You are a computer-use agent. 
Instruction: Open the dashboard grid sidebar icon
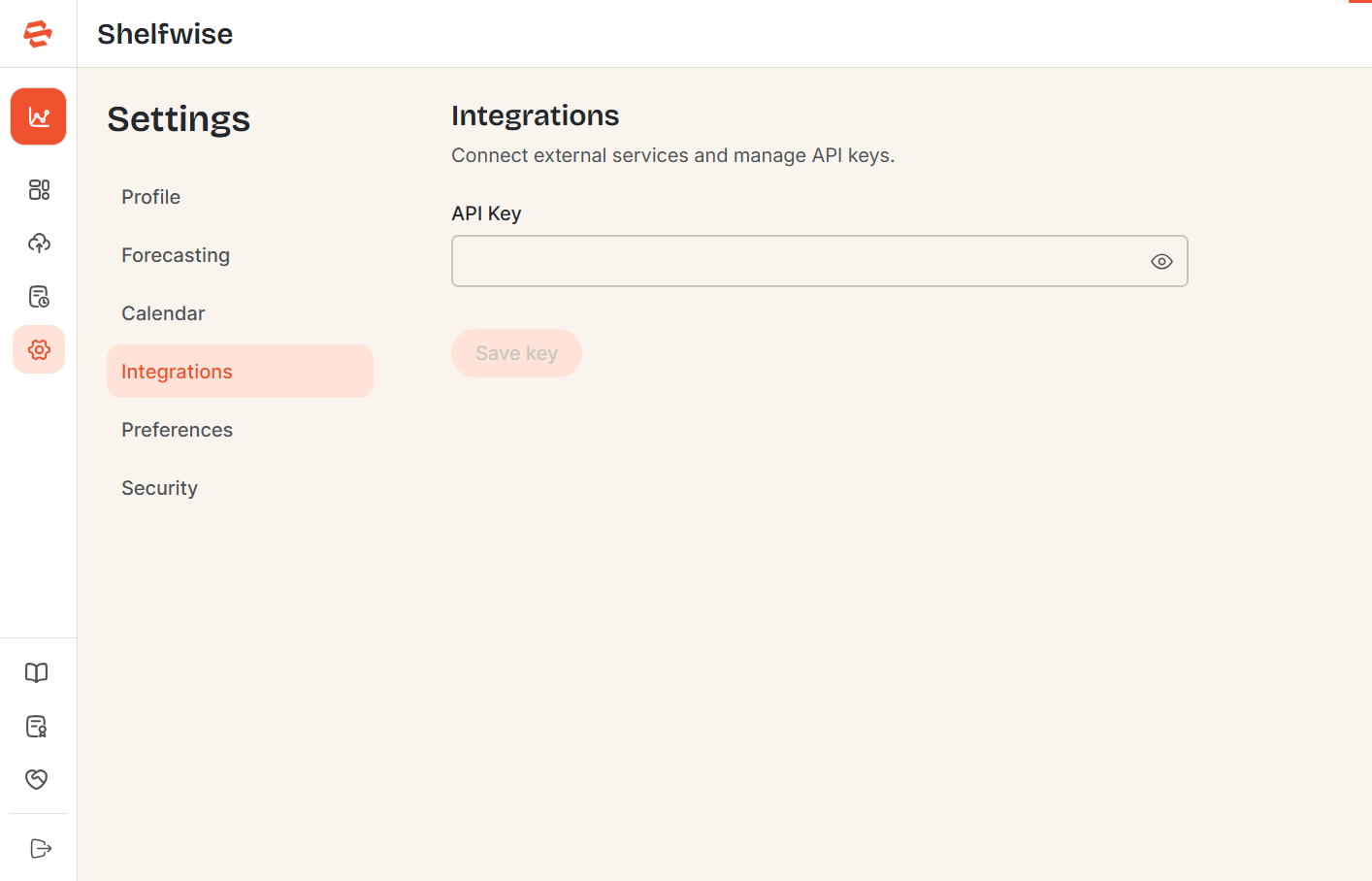click(x=39, y=189)
